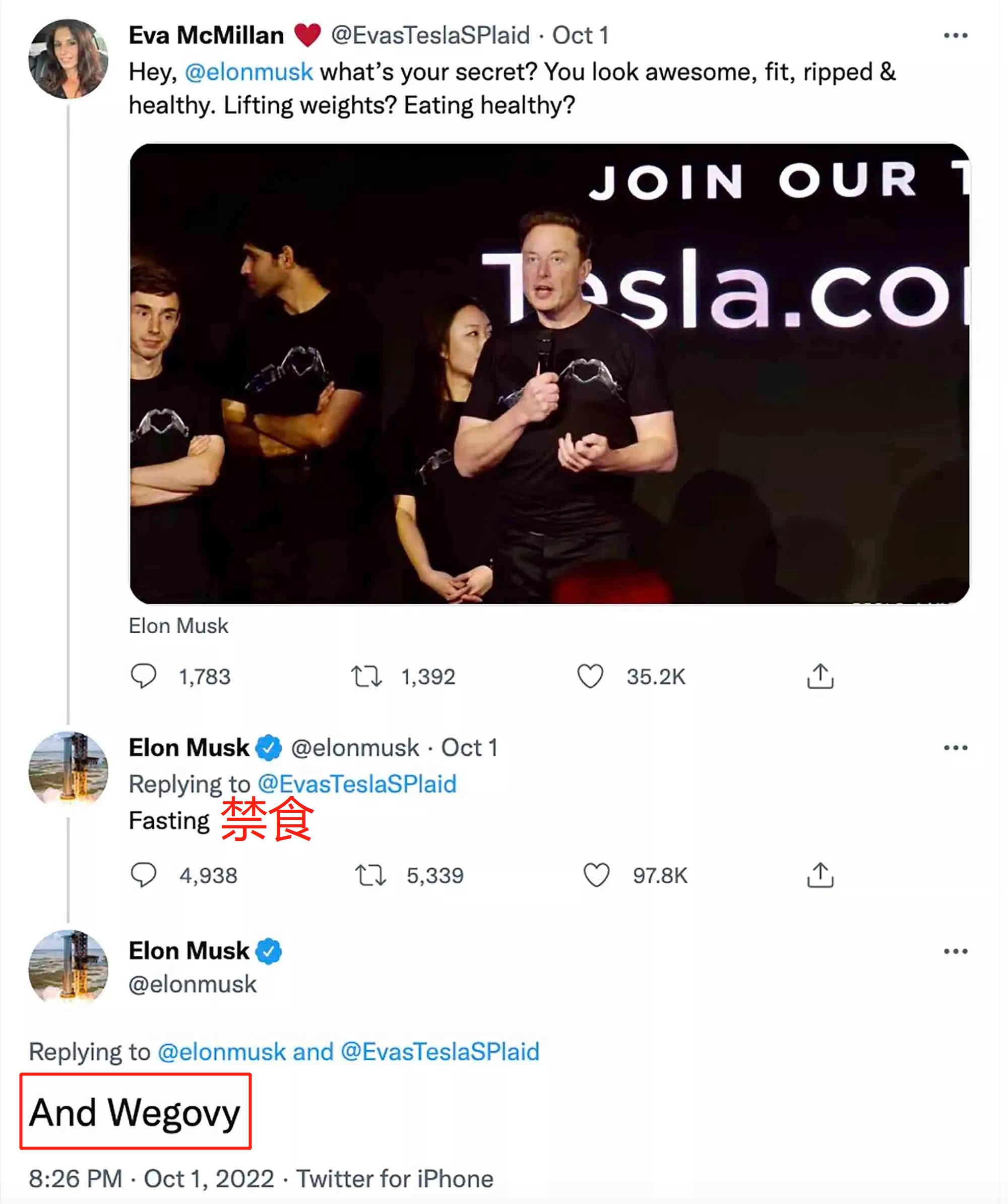Click Elon Musk avatar on Fasting tweet

click(68, 771)
